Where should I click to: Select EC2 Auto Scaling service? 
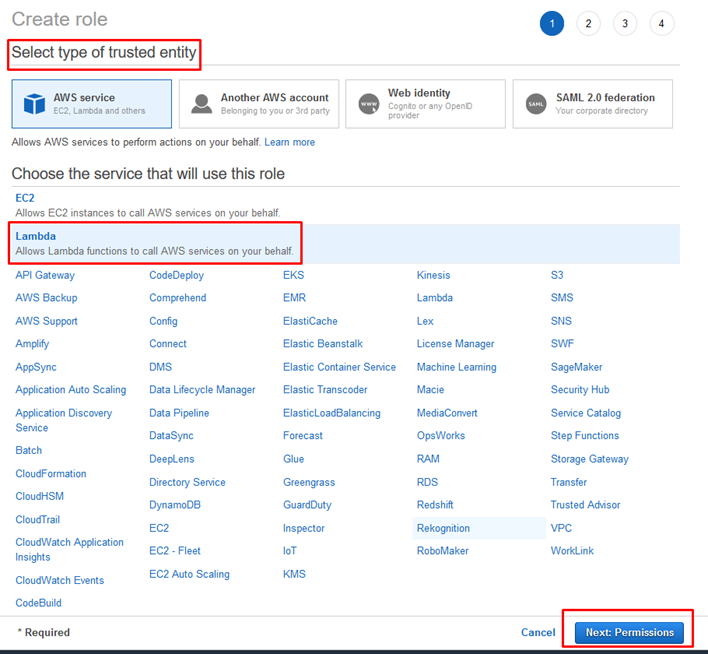coord(190,574)
